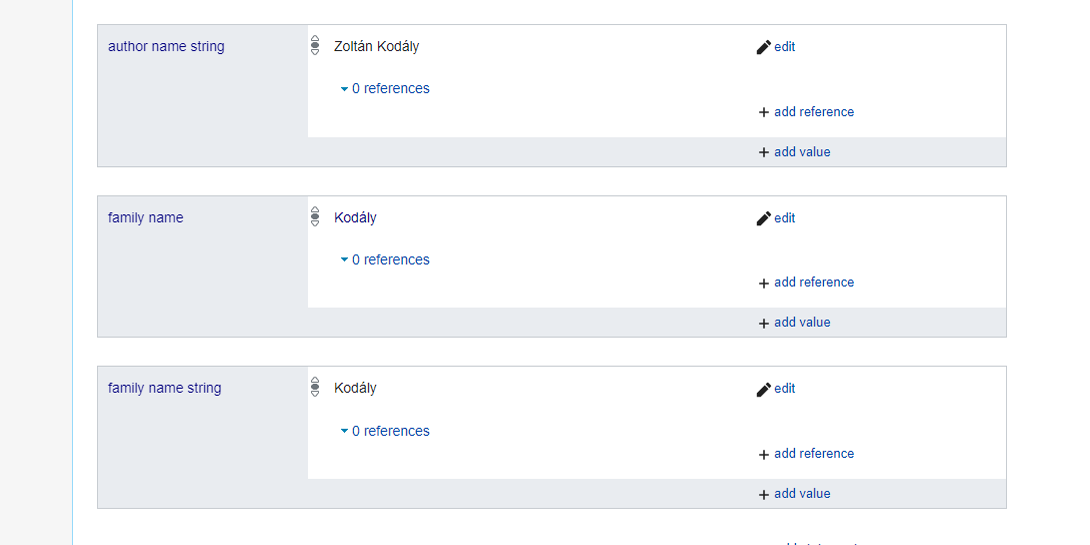
Task: Add a reference to the family name string statement
Action: click(x=813, y=454)
